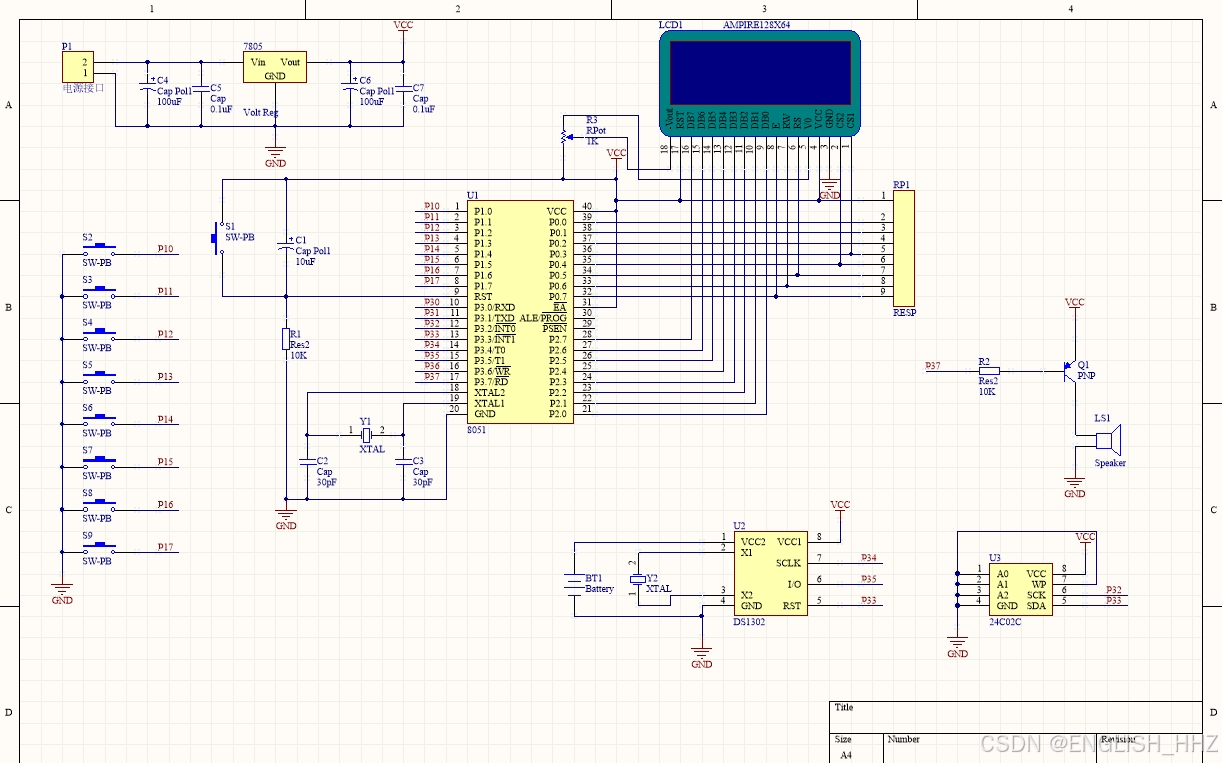Click the VCC power port above C7
1222x763 pixels.
pos(403,27)
